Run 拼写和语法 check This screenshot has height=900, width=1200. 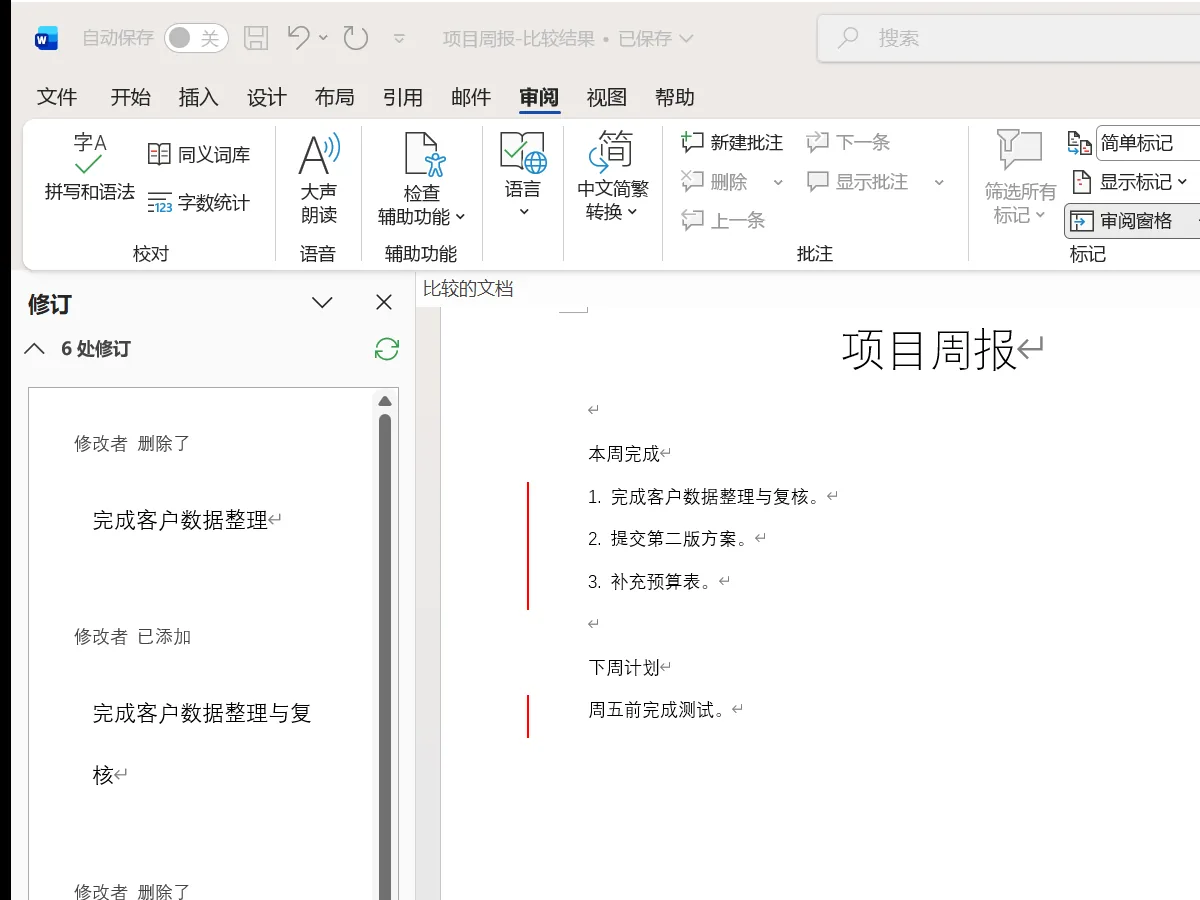pyautogui.click(x=89, y=168)
